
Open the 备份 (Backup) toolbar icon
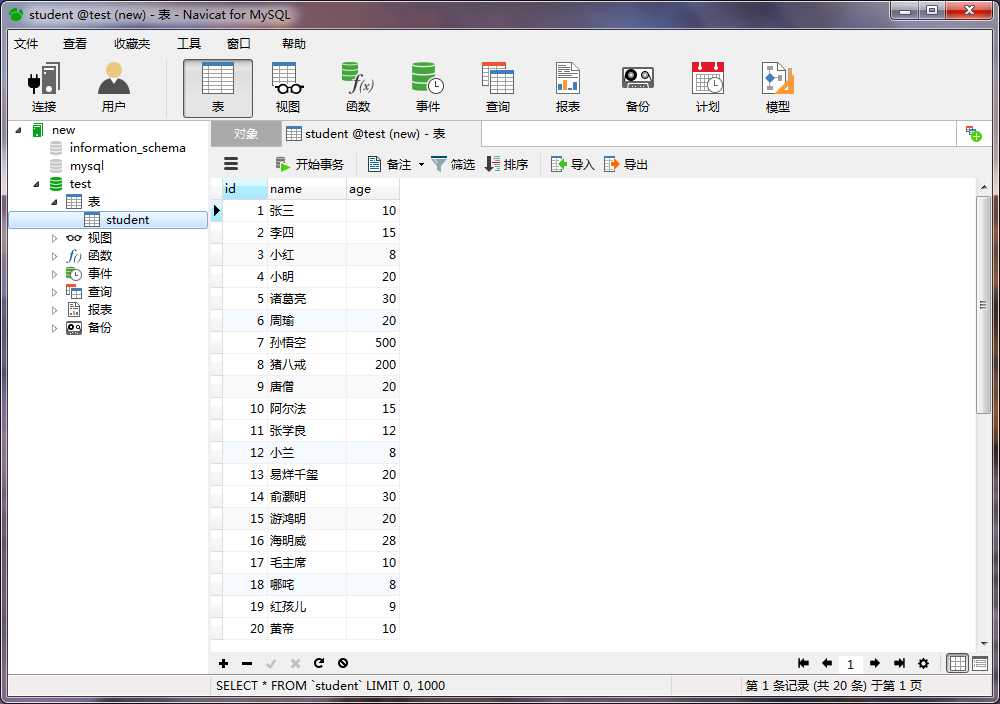tap(637, 88)
